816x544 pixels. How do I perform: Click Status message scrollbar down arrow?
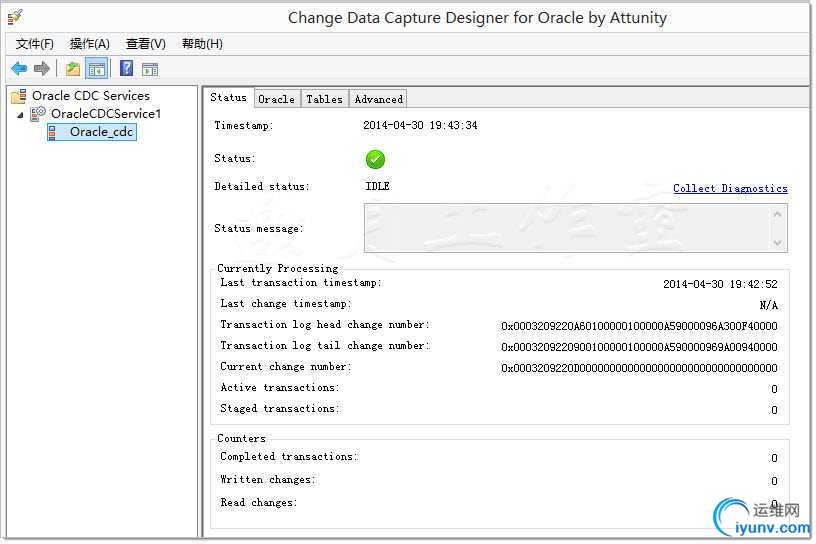point(777,243)
